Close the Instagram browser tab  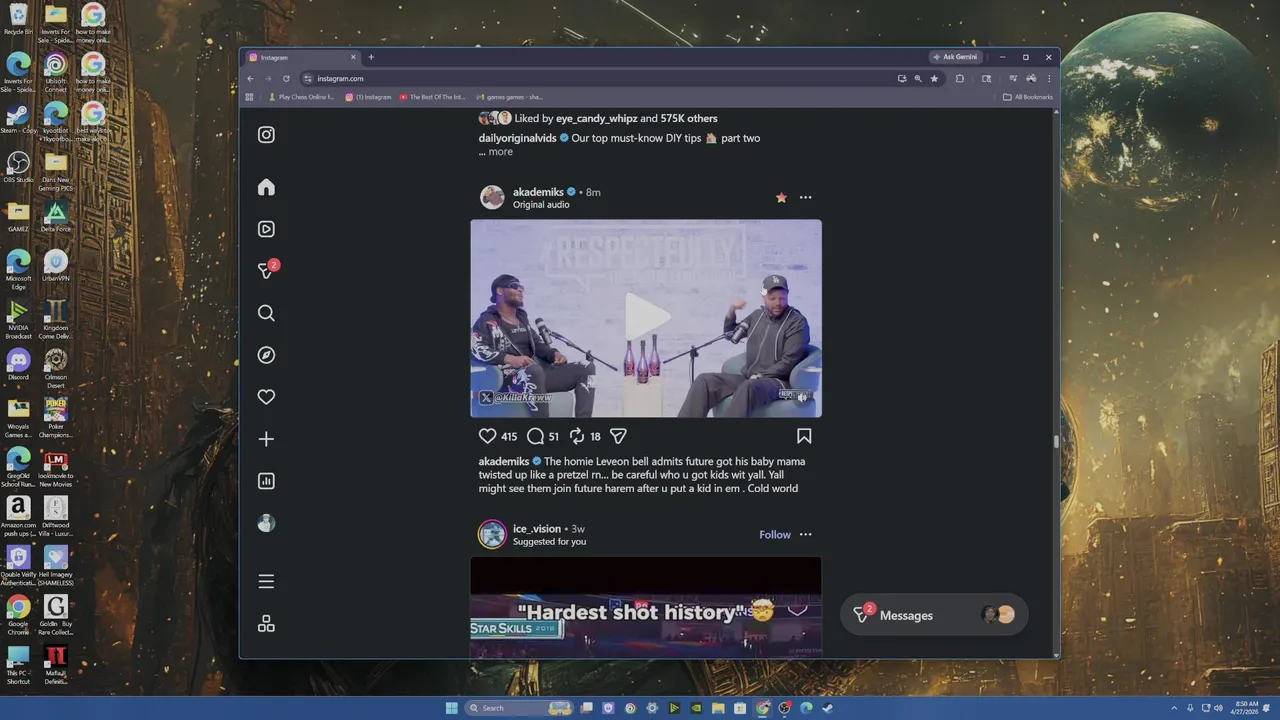[352, 57]
